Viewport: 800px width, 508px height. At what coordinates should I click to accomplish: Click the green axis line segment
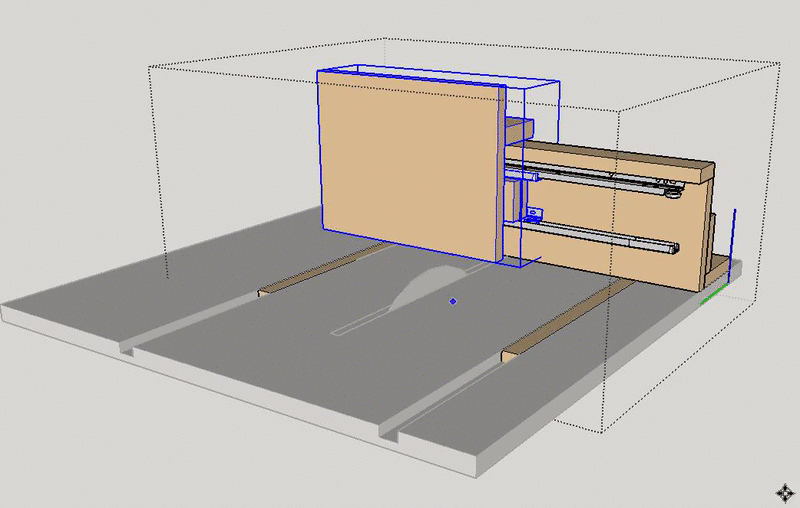pos(714,295)
